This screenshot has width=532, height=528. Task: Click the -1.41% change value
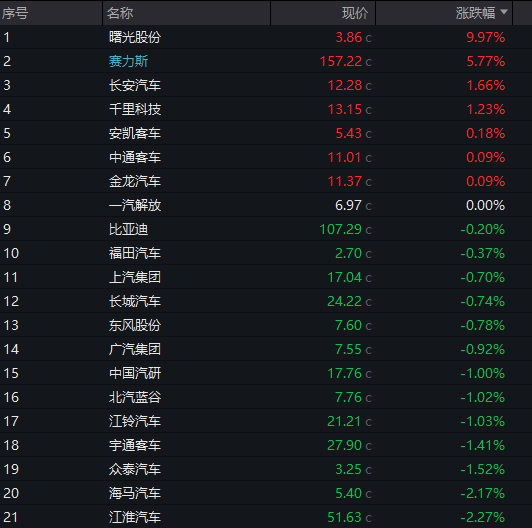[483, 445]
